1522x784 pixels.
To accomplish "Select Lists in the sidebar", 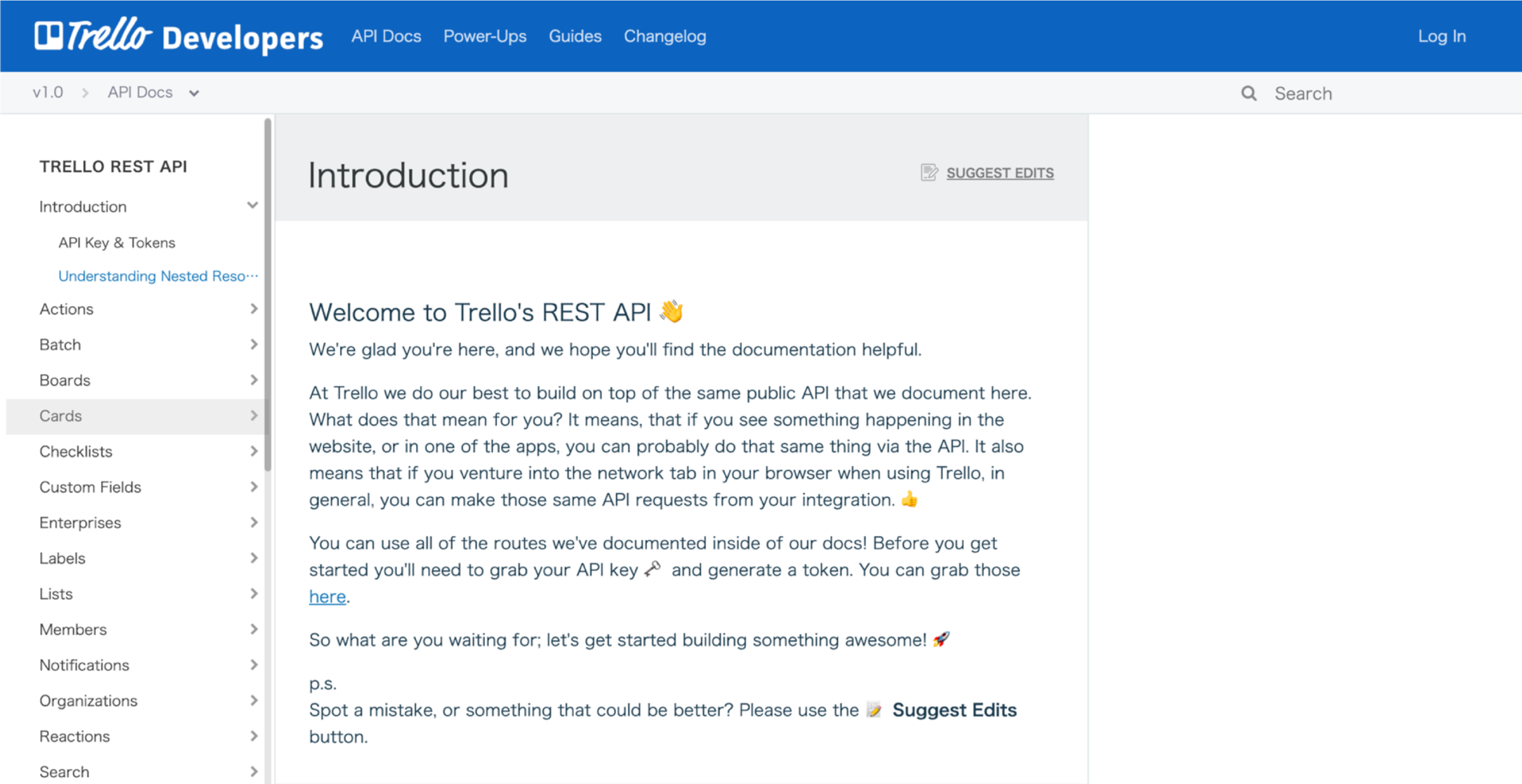I will (55, 594).
